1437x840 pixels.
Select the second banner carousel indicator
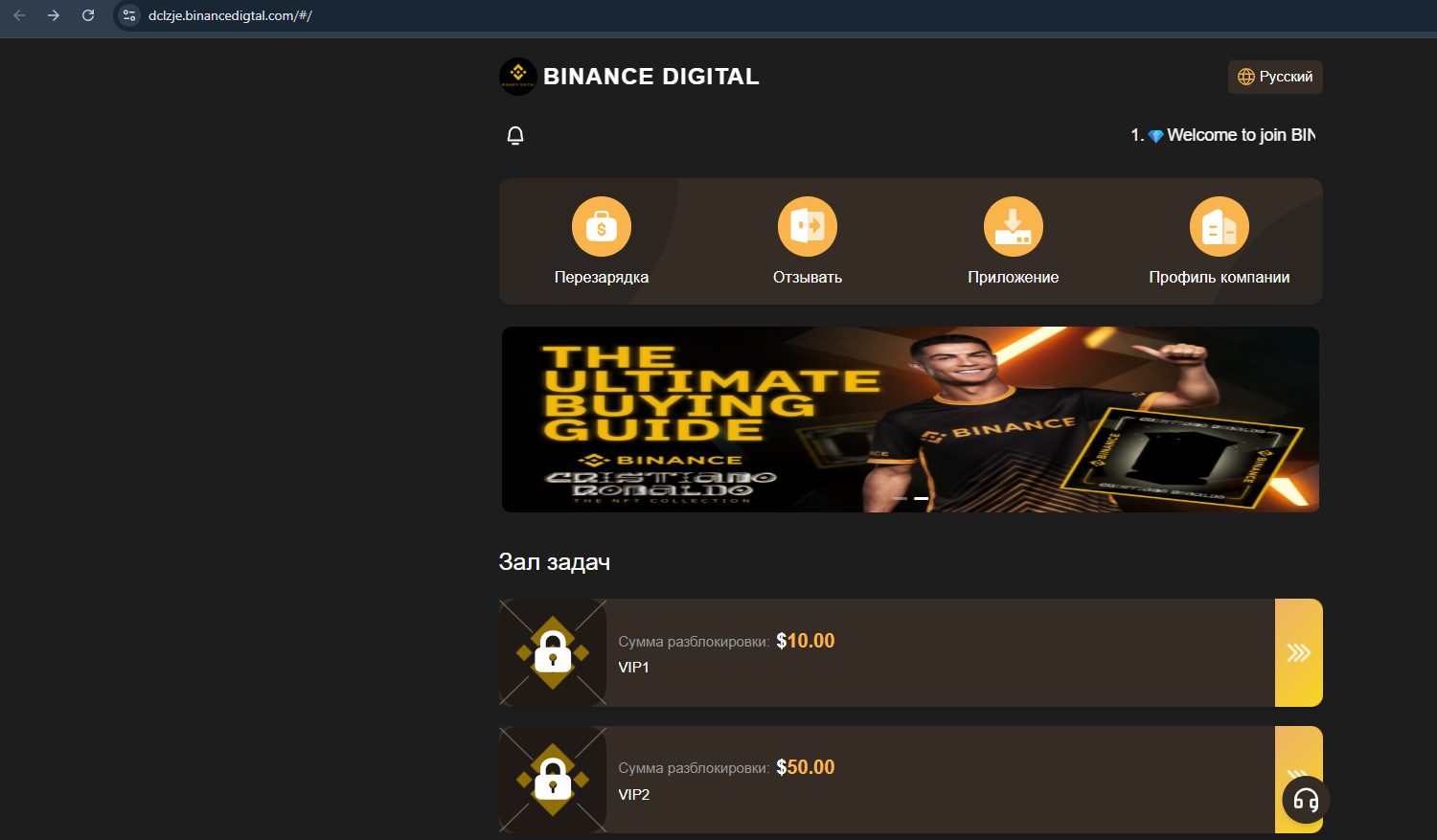921,498
